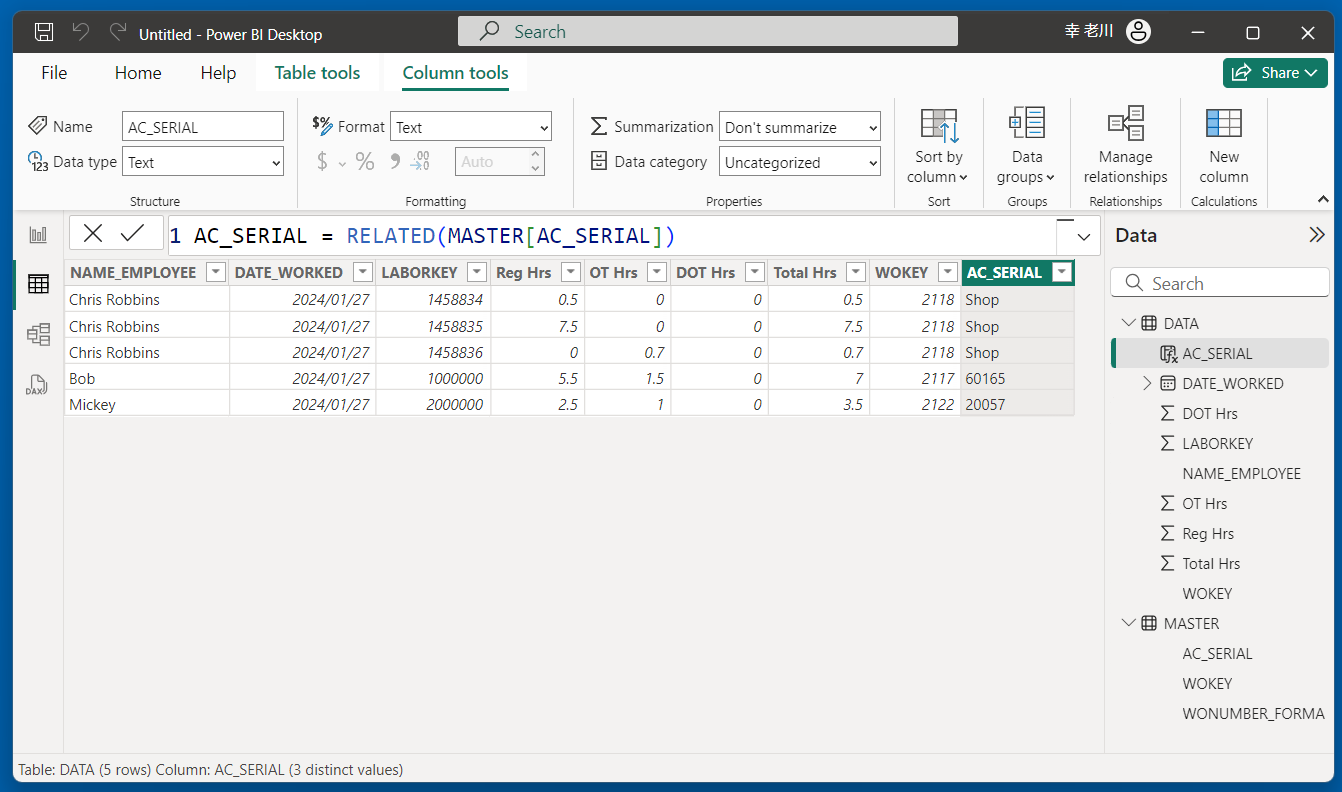The width and height of the screenshot is (1342, 792).
Task: Click the Manage relationships button
Action: click(1126, 147)
